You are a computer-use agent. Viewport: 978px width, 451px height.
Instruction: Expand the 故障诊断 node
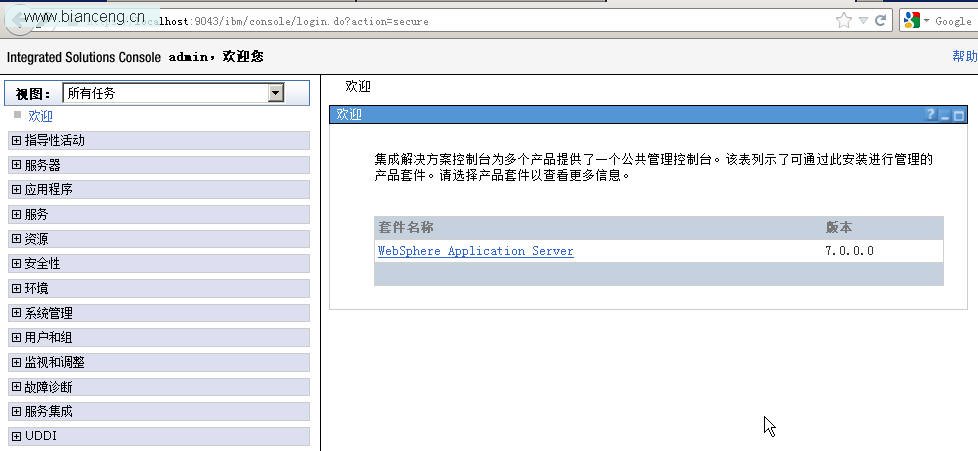click(x=16, y=387)
